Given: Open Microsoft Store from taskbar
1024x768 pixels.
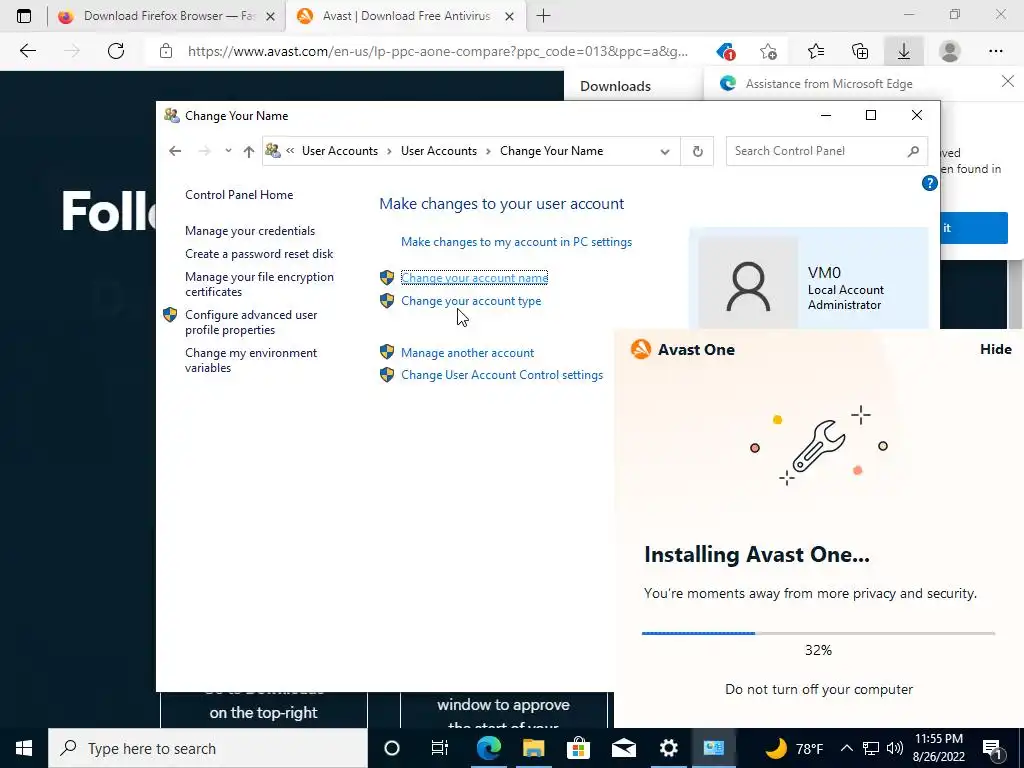Looking at the screenshot, I should (x=579, y=748).
